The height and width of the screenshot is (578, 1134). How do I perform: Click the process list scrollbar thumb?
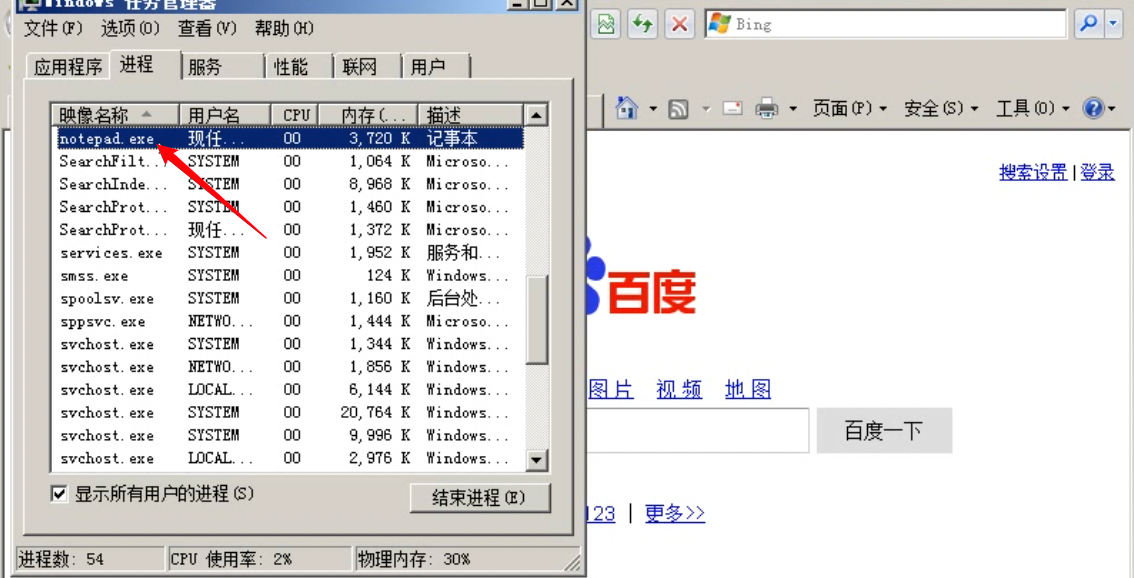tap(536, 318)
